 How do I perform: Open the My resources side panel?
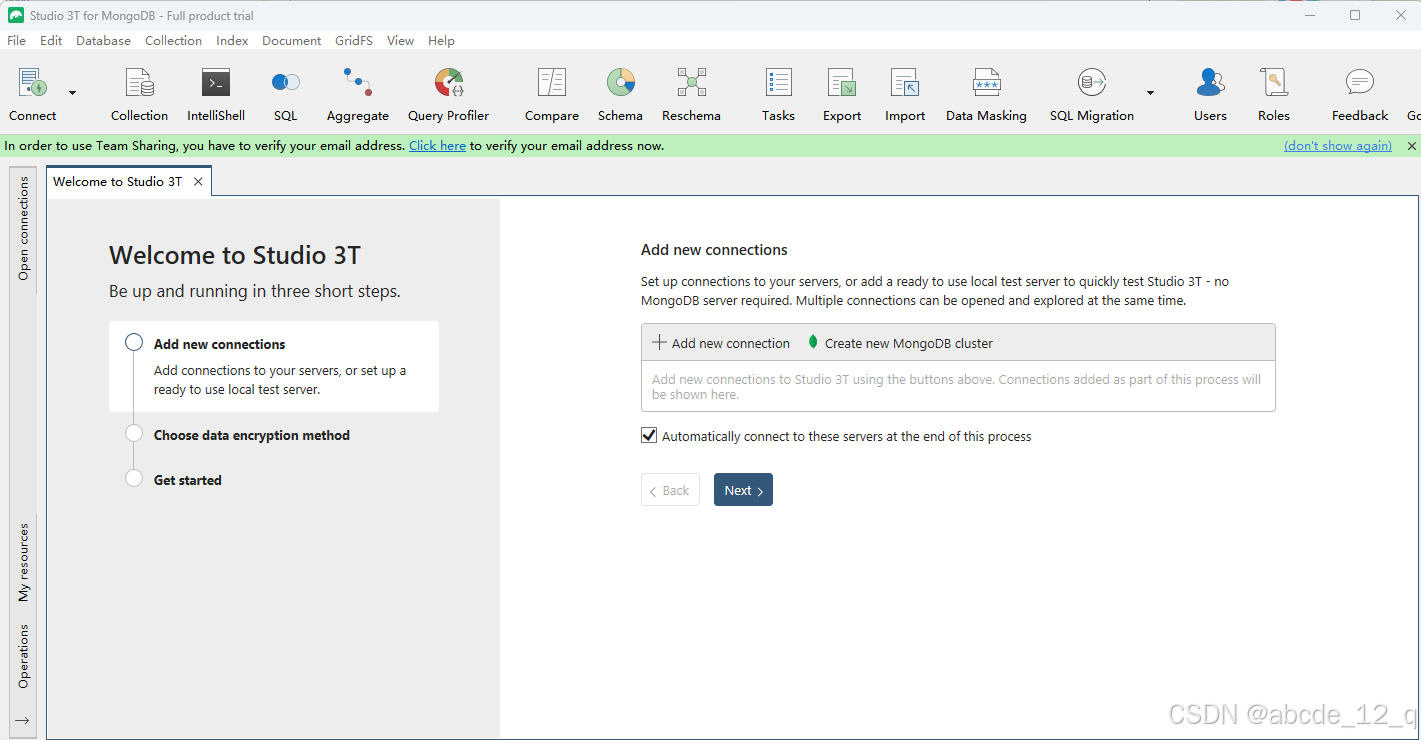pyautogui.click(x=24, y=562)
